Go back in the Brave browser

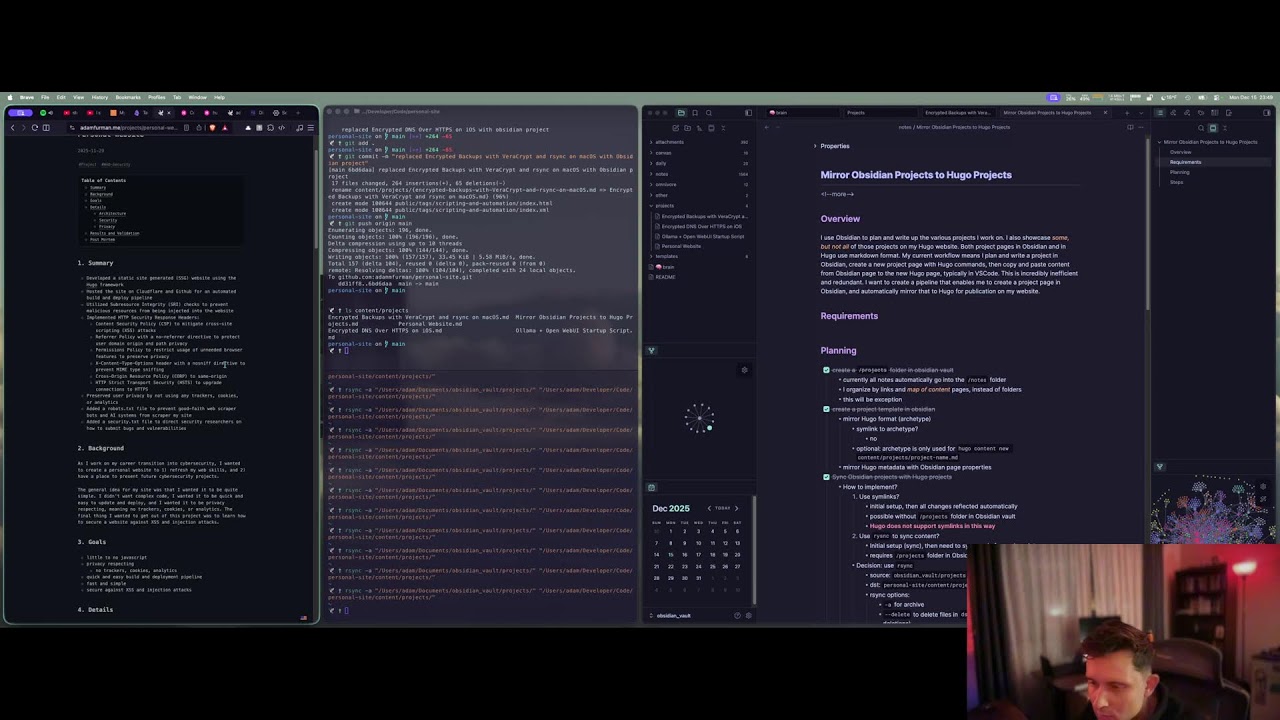[x=12, y=128]
